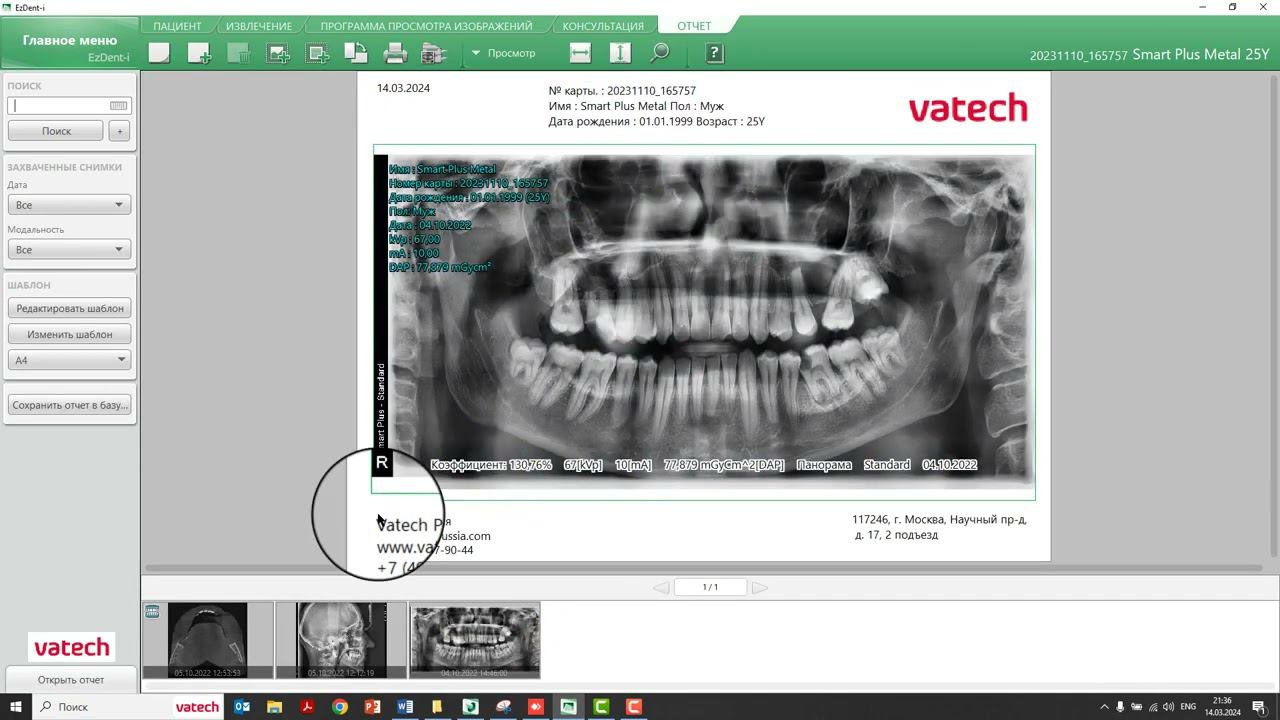Viewport: 1280px width, 720px height.
Task: Switch to the ИЗВЛЕЧЕНИЕ tab
Action: pyautogui.click(x=259, y=26)
